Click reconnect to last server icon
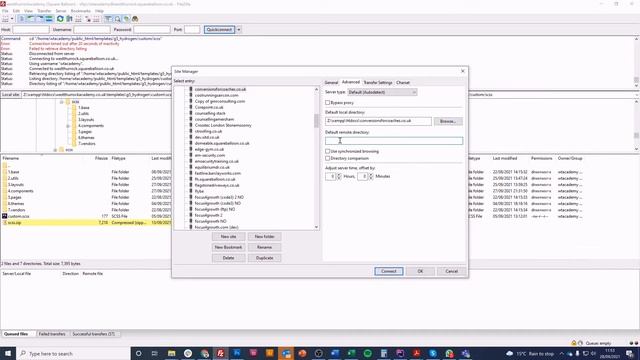Screen dimensions: 640x360 [x=97, y=19]
